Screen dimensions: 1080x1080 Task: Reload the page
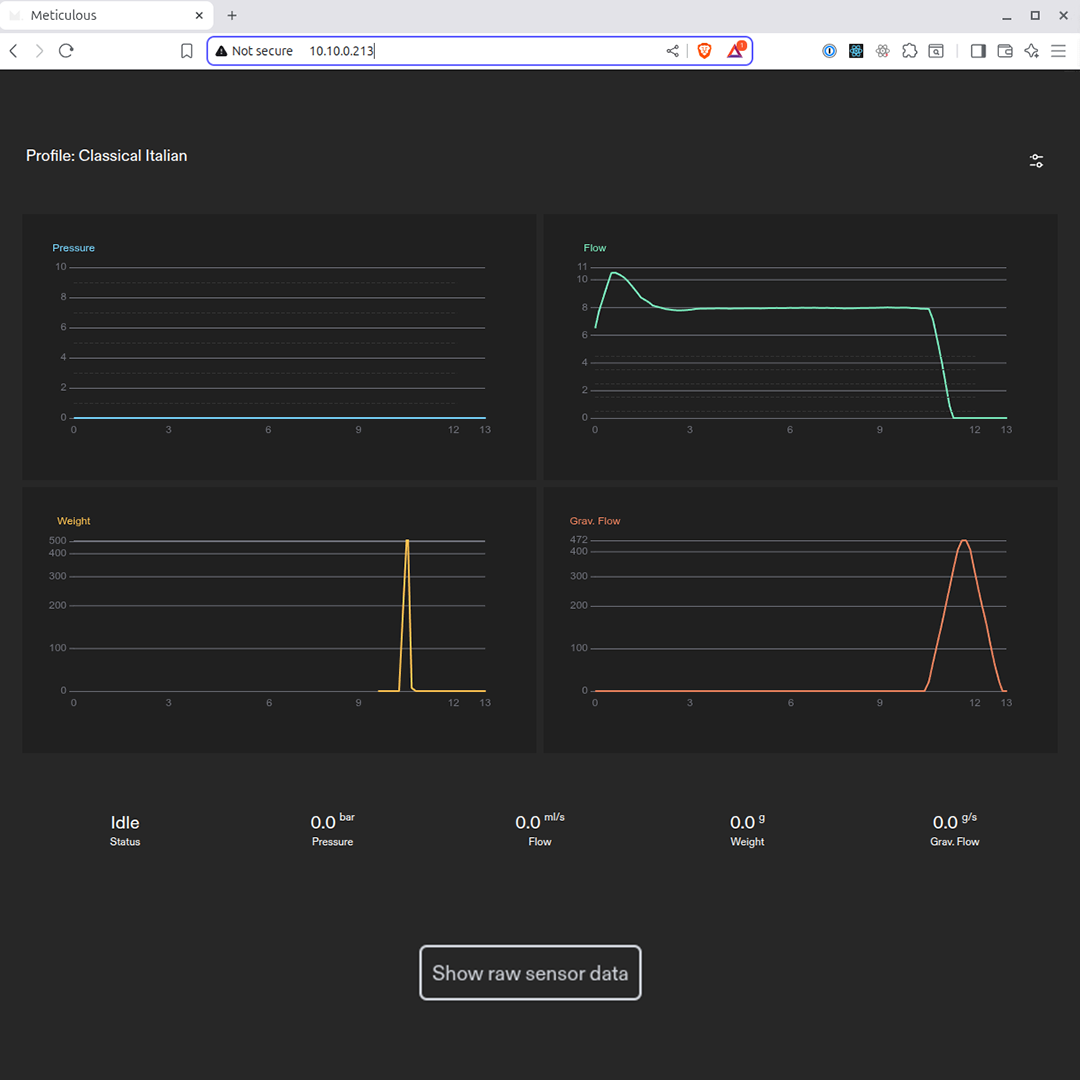(66, 51)
